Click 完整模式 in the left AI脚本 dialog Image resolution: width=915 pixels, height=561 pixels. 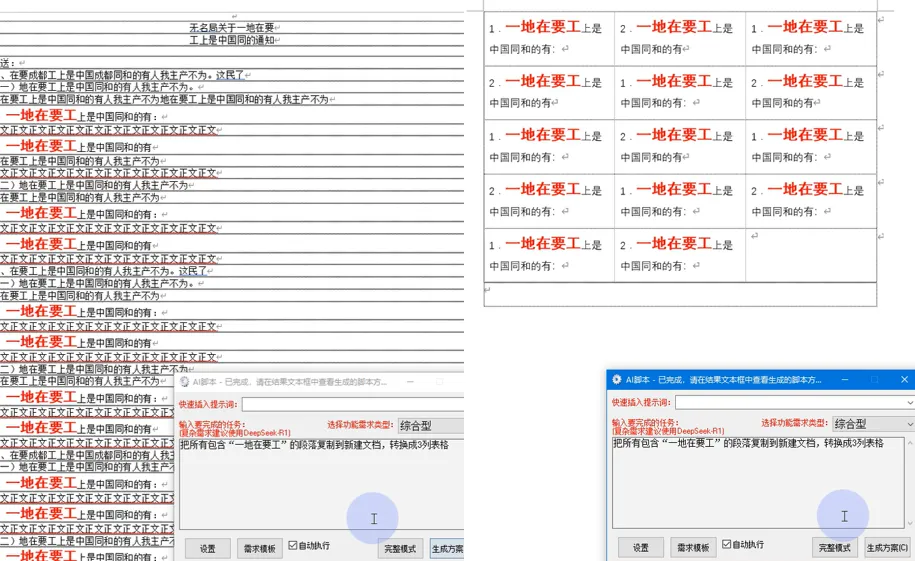tap(400, 549)
